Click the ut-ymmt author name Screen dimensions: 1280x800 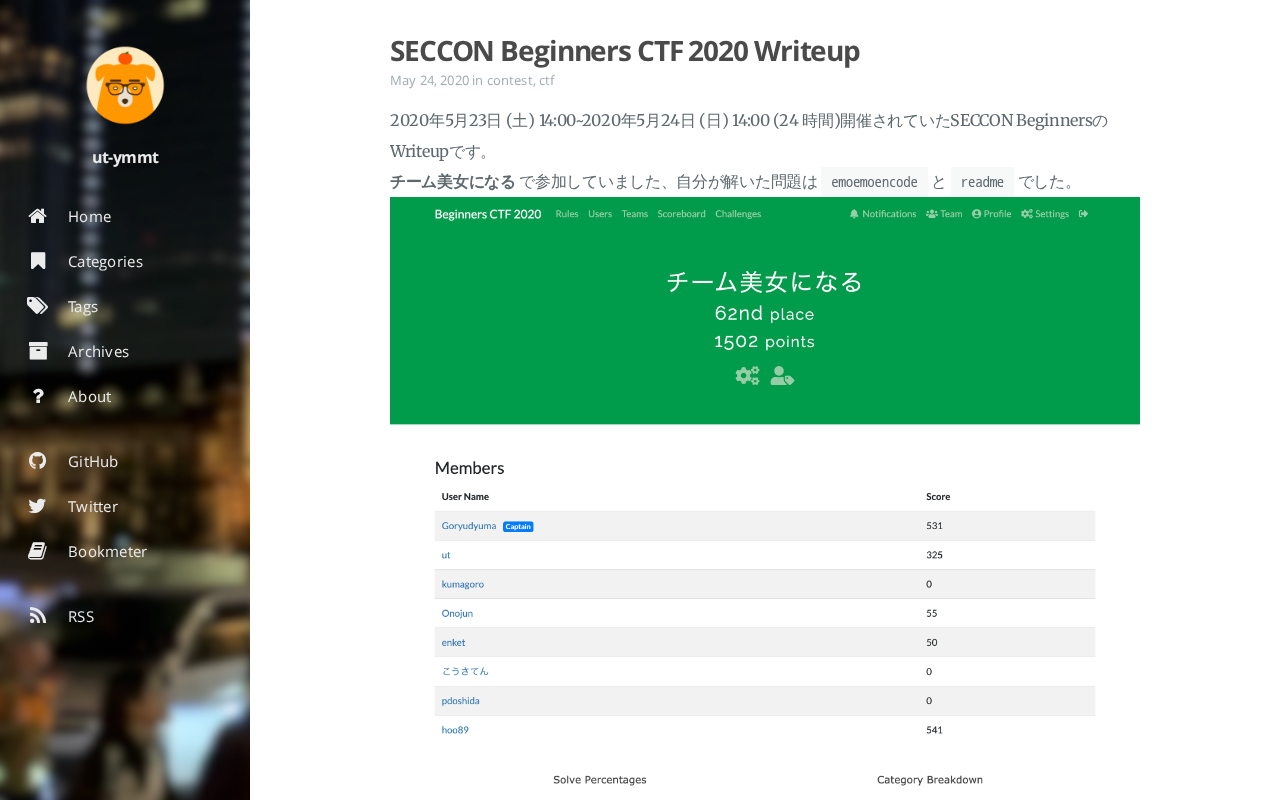click(x=125, y=157)
